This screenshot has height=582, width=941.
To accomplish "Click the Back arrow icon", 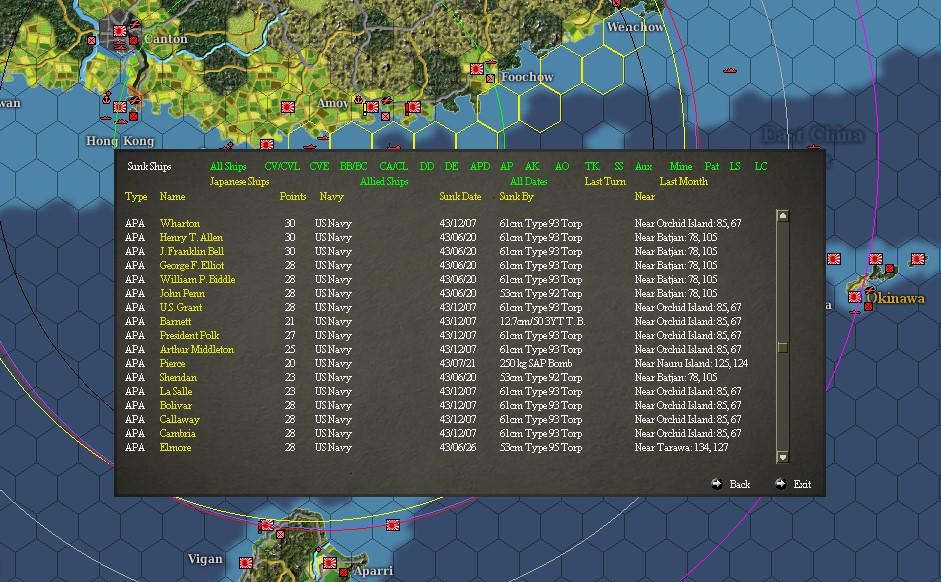I will pos(717,484).
